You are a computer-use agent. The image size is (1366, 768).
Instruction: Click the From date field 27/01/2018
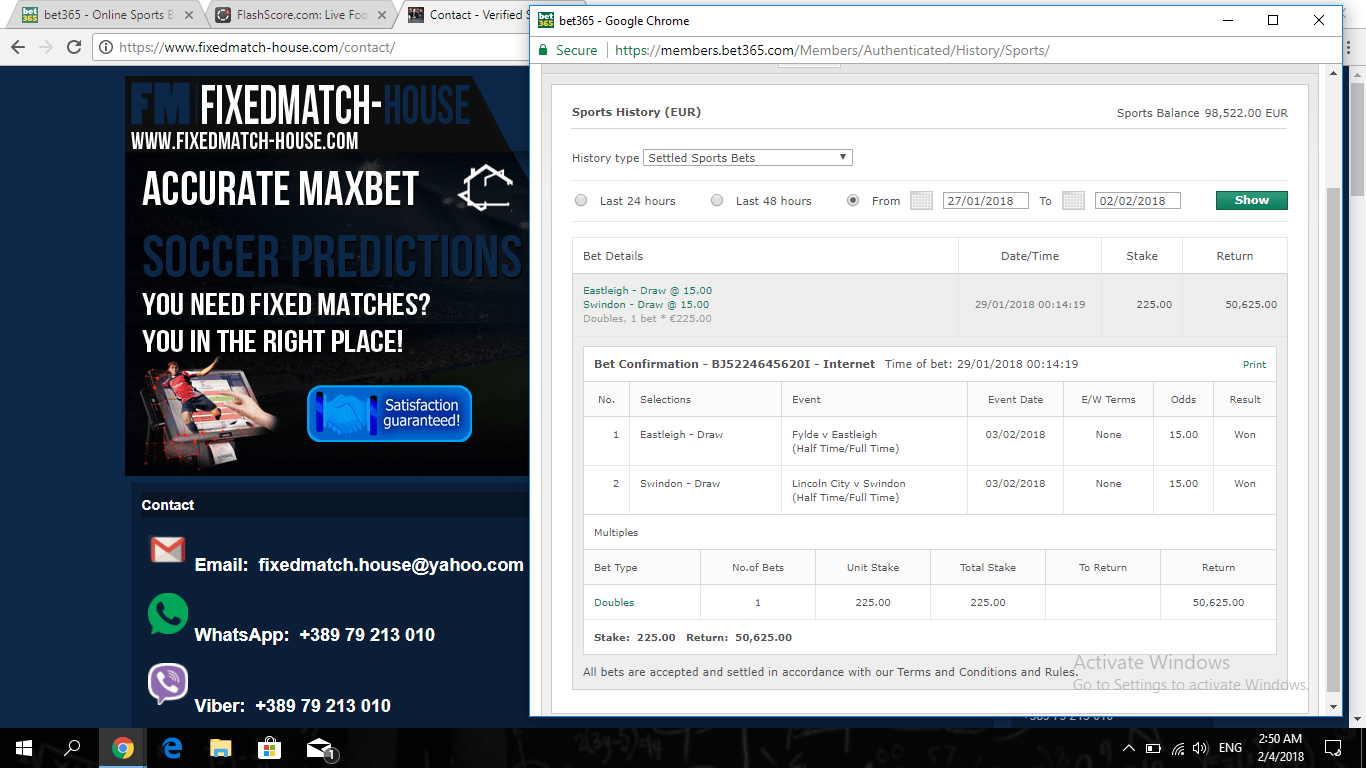pyautogui.click(x=985, y=201)
